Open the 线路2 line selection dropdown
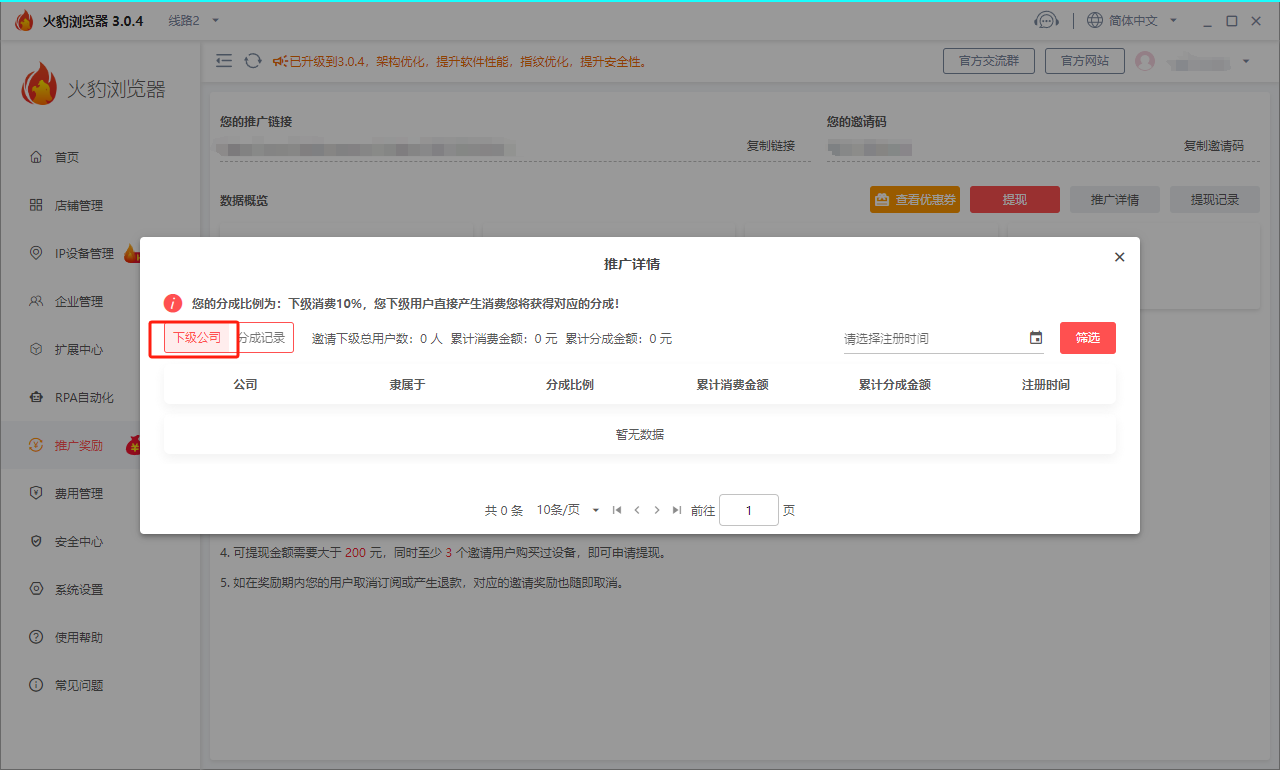The image size is (1280, 770). pyautogui.click(x=186, y=19)
